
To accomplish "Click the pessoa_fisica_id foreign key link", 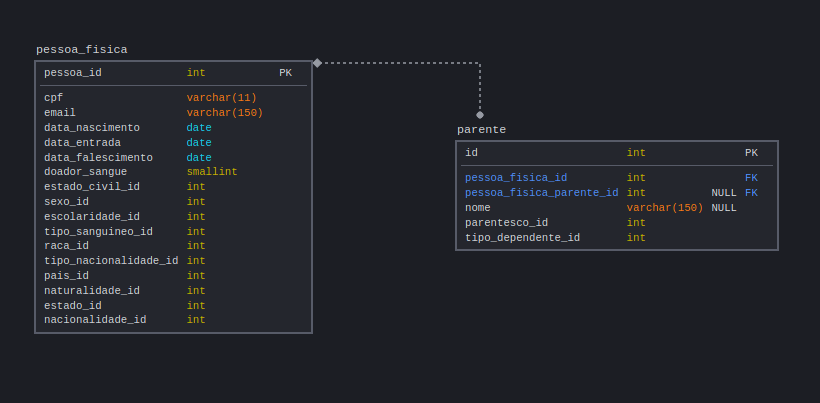I will (516, 178).
